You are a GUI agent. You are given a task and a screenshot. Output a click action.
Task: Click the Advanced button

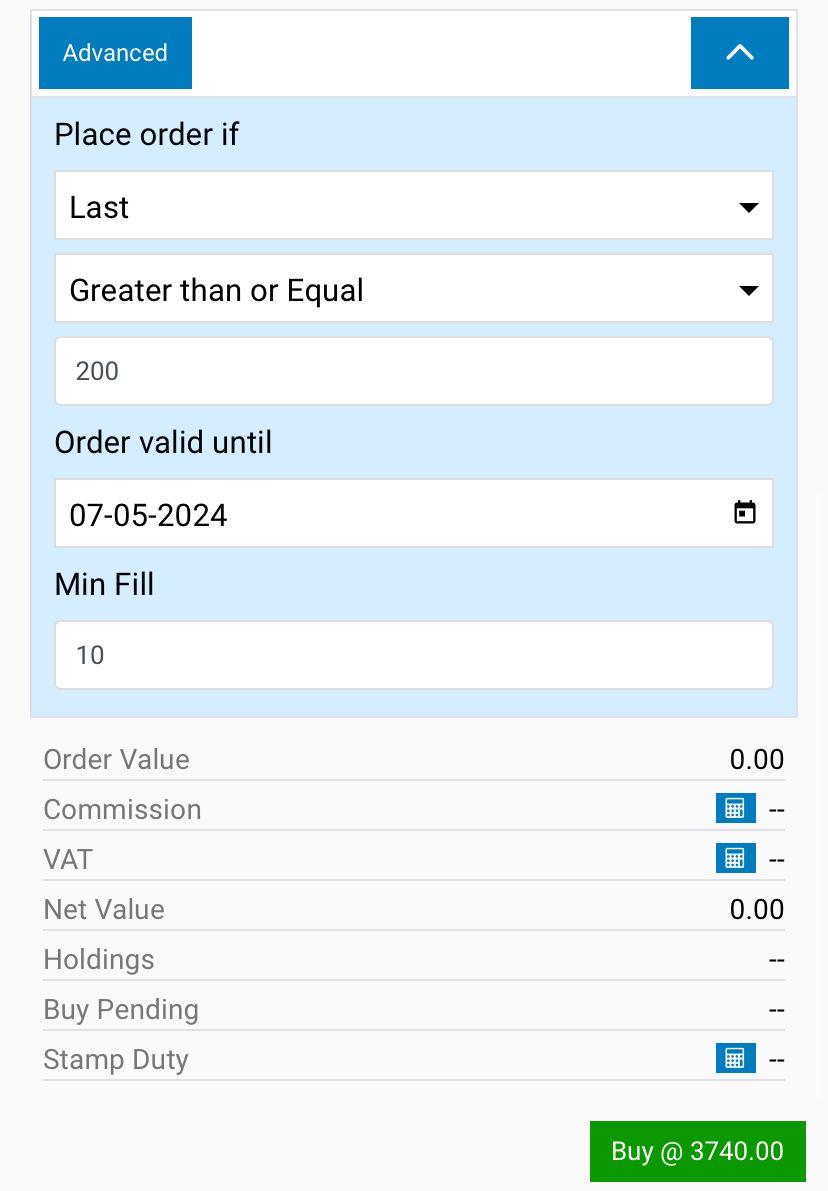coord(115,52)
